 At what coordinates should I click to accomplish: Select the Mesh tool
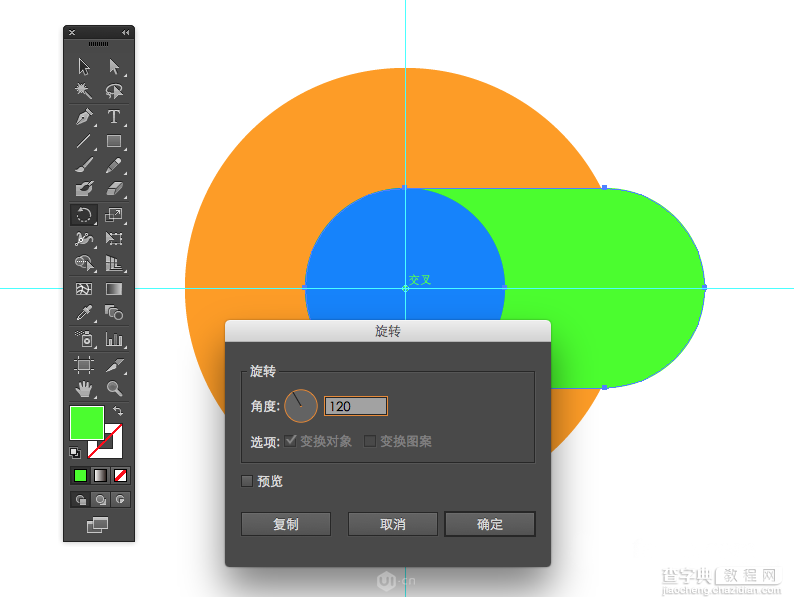(84, 289)
